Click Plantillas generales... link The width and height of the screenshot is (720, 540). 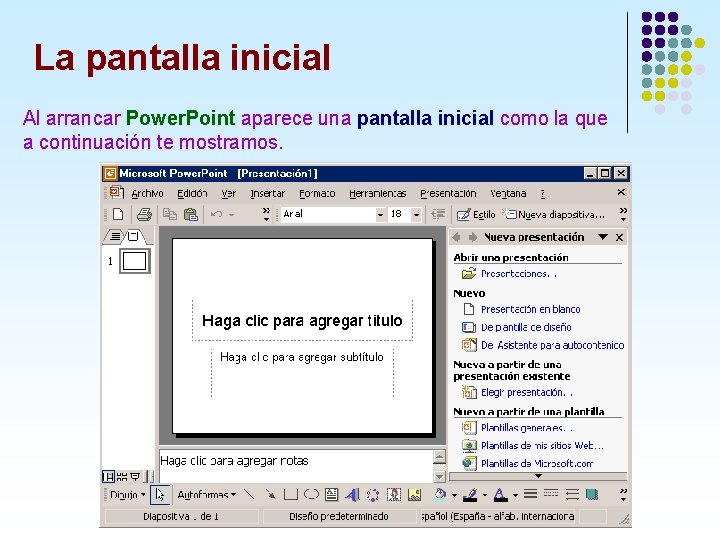527,428
